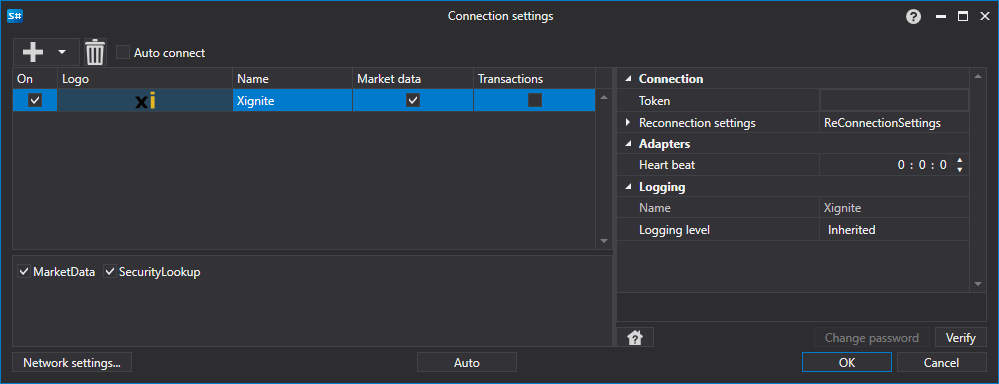Open help via question mark icon

point(914,17)
